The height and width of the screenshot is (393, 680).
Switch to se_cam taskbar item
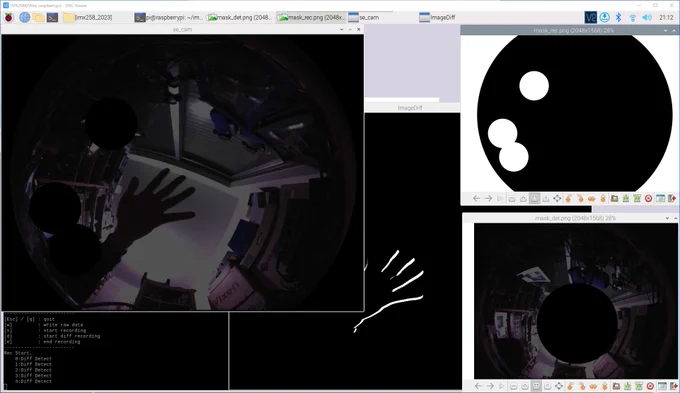click(382, 17)
